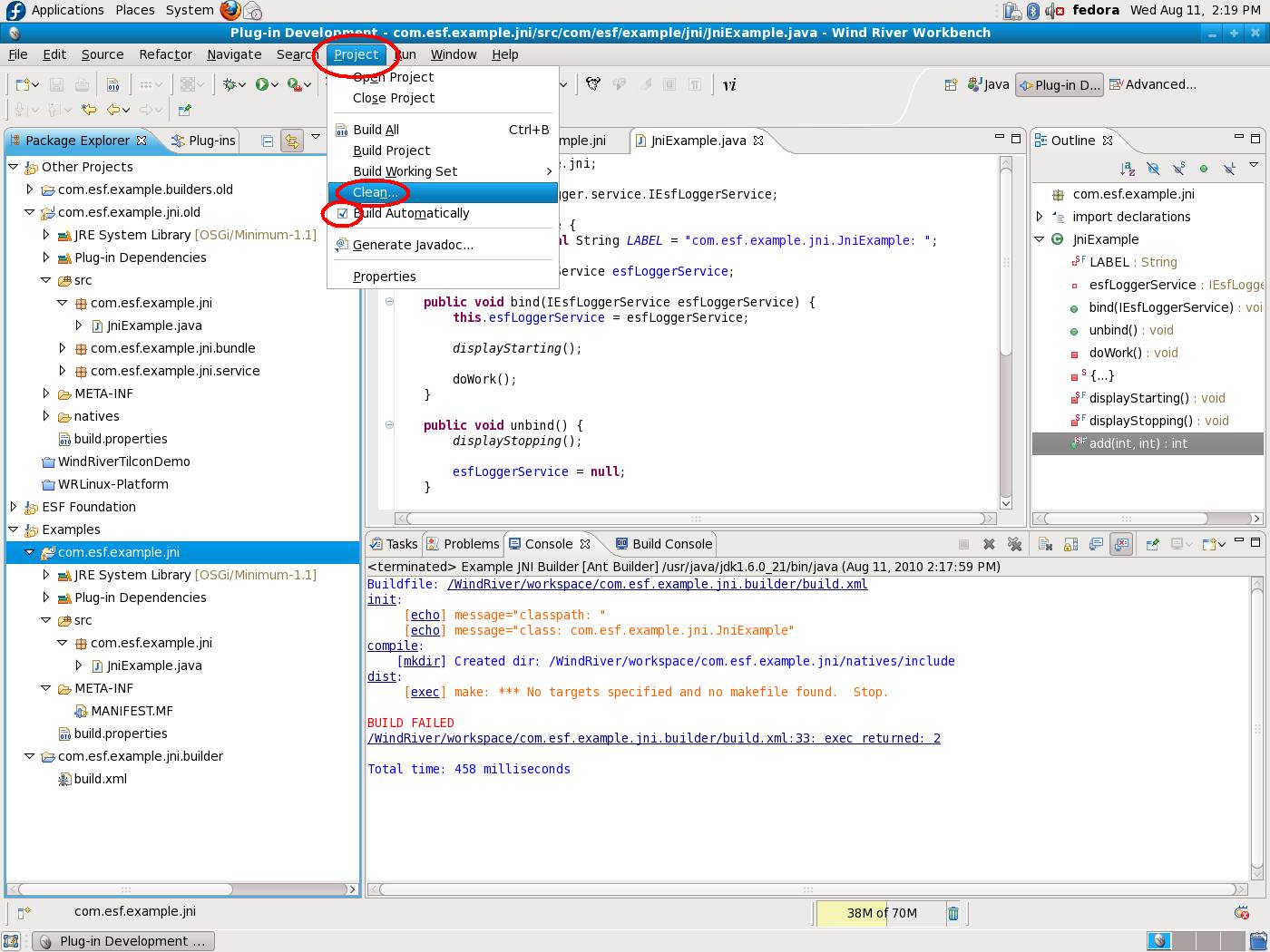Screen dimensions: 1270x952
Task: Click the volume tray icon
Action: [x=1054, y=11]
